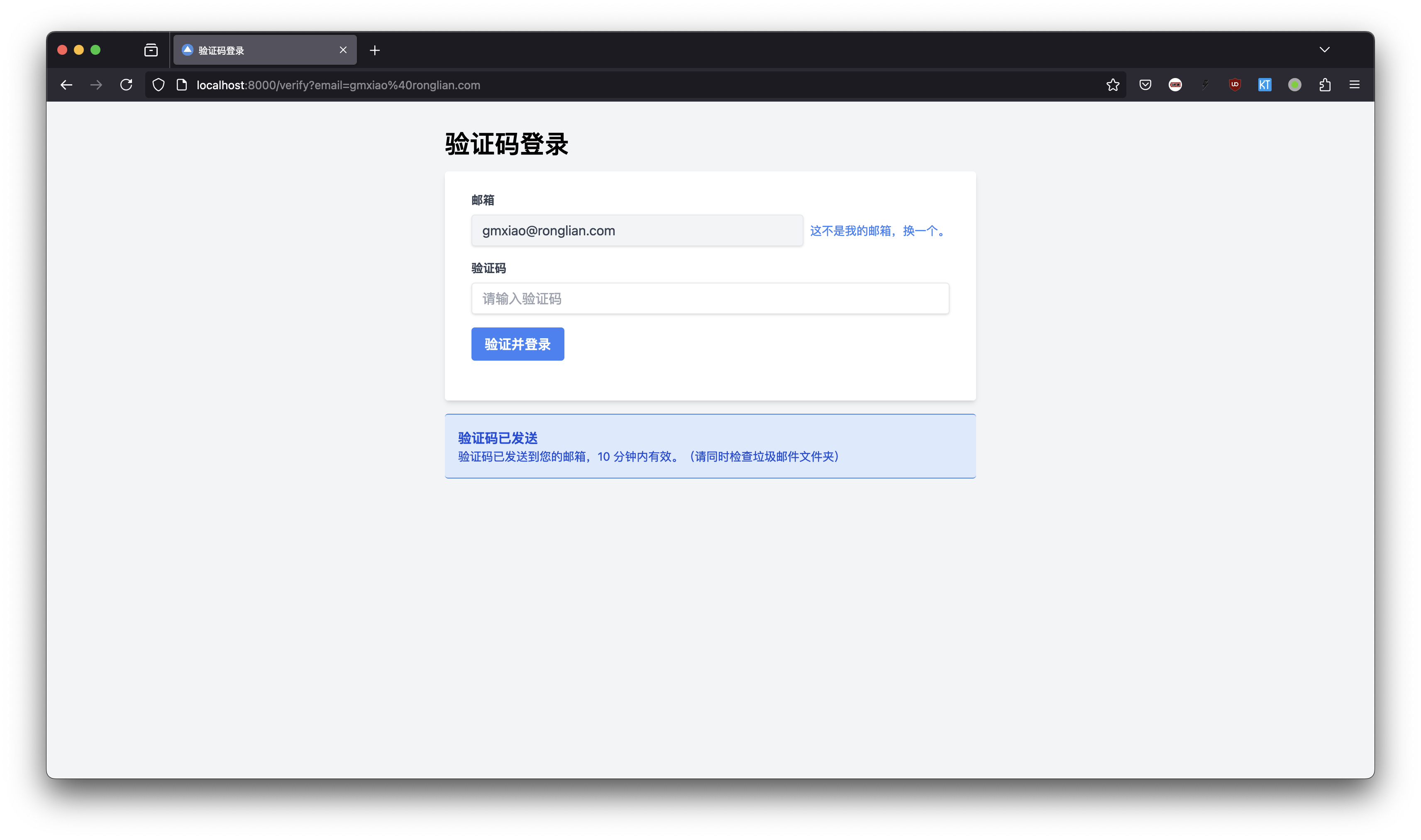
Task: Click the 验证并登录 button
Action: coord(517,344)
